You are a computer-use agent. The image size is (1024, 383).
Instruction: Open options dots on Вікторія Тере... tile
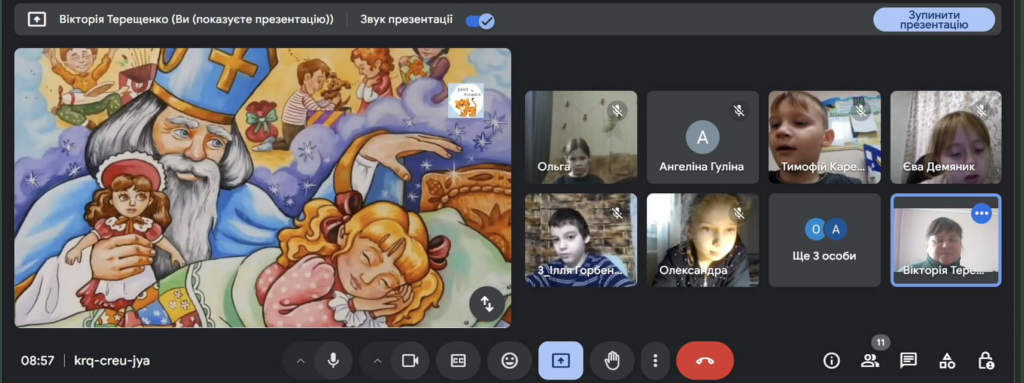(x=982, y=213)
